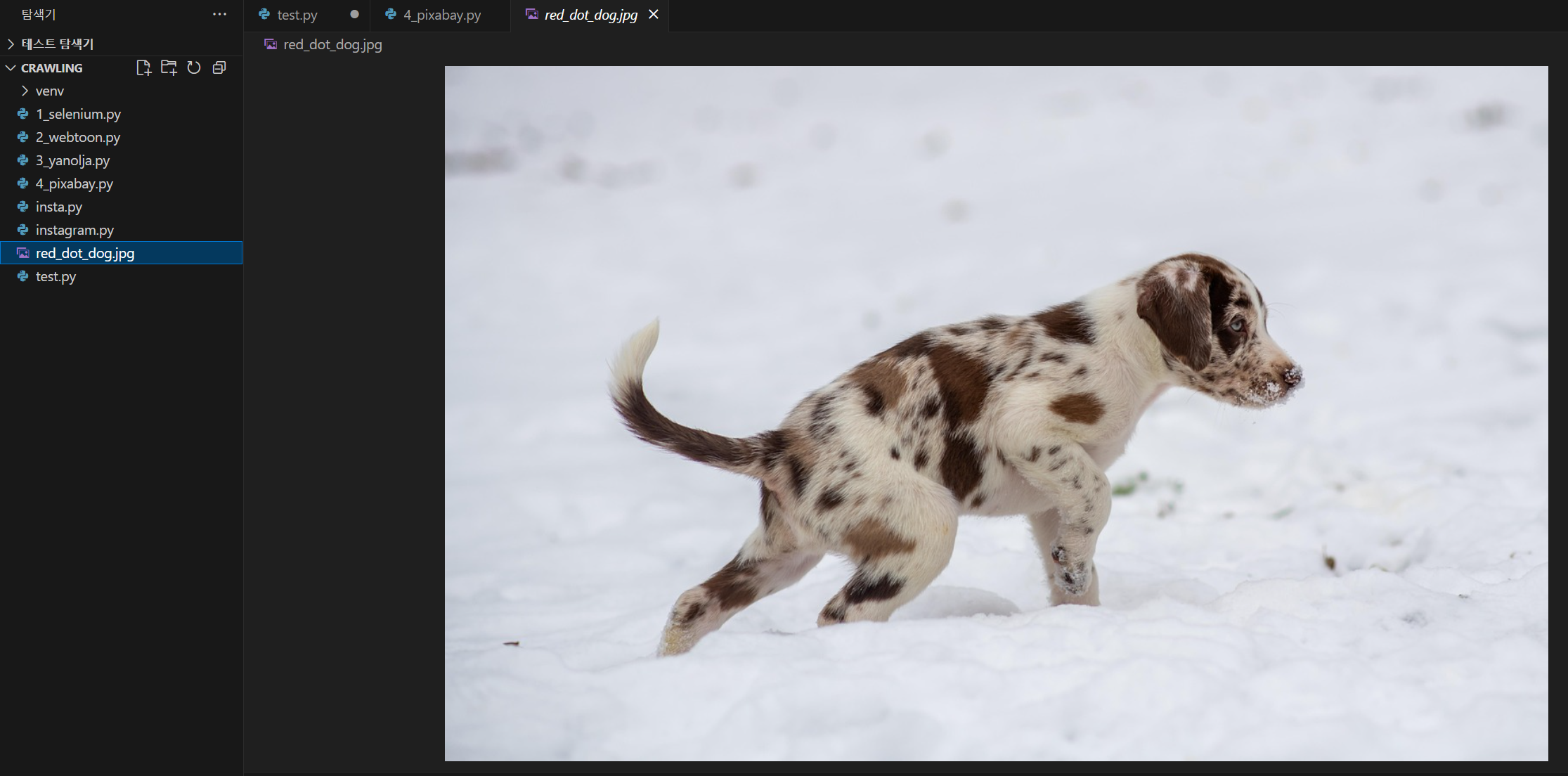Viewport: 1568px width, 776px height.
Task: Click the dog image preview to zoom
Action: pos(996,413)
